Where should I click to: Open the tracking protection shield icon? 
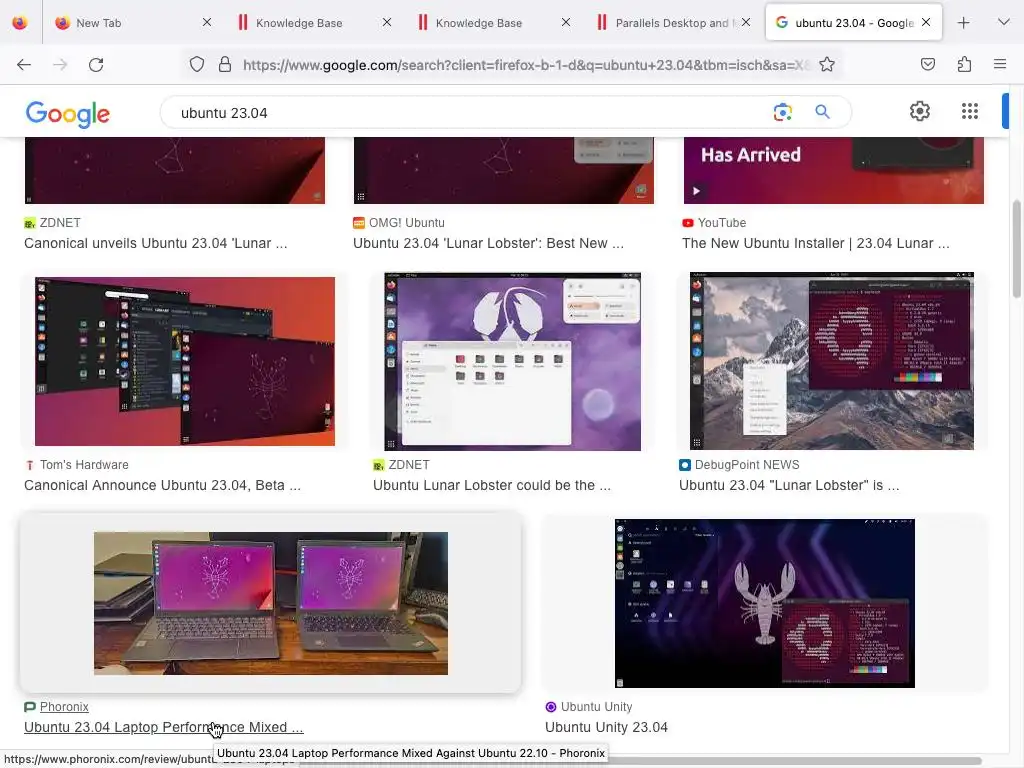pyautogui.click(x=197, y=64)
